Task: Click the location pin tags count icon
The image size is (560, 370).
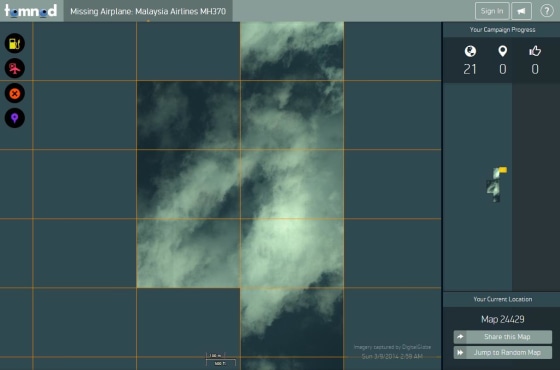Action: (502, 51)
